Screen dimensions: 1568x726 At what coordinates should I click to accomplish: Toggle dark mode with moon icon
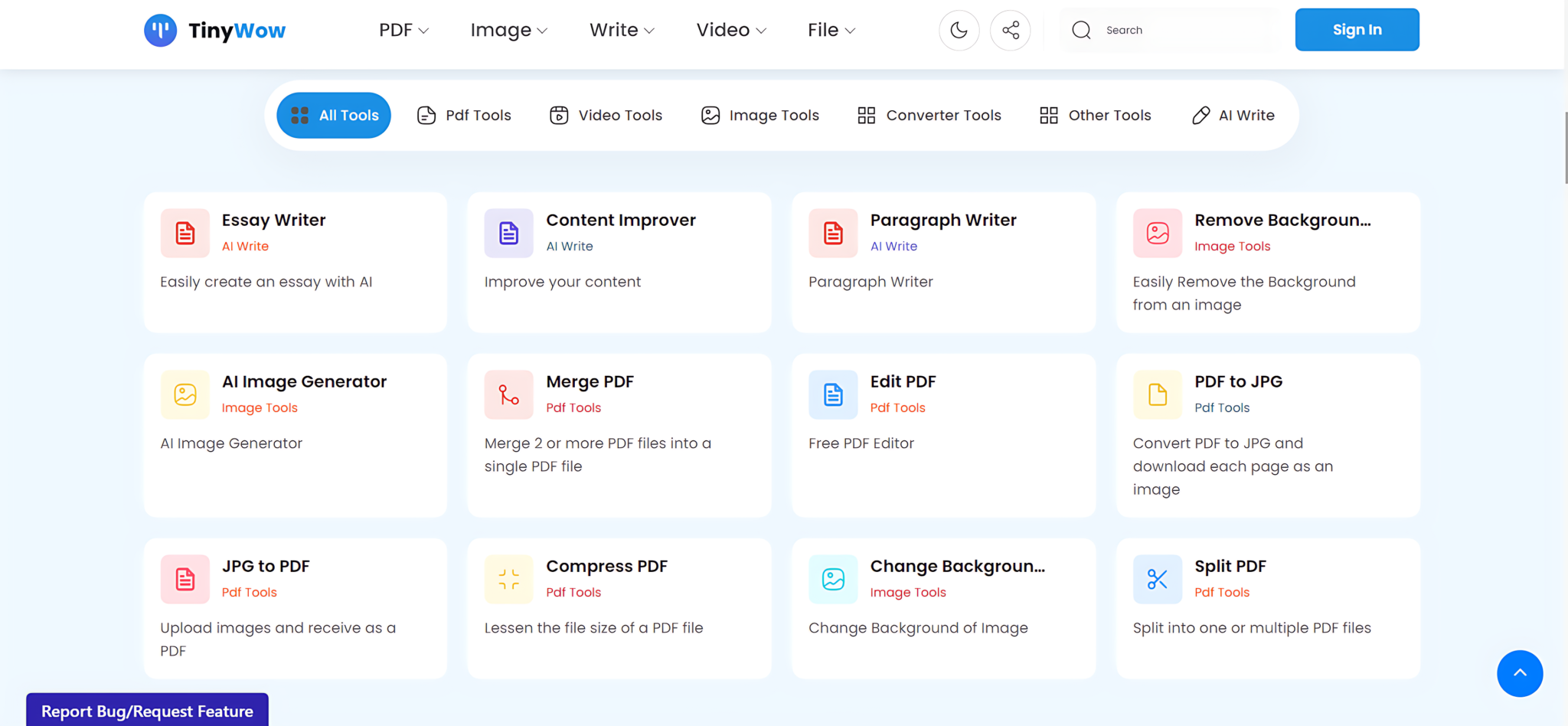pos(959,31)
